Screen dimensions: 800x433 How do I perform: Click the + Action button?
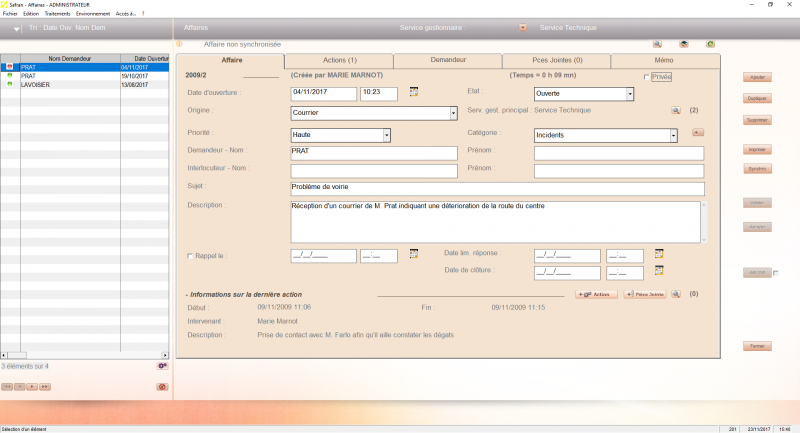[x=596, y=294]
